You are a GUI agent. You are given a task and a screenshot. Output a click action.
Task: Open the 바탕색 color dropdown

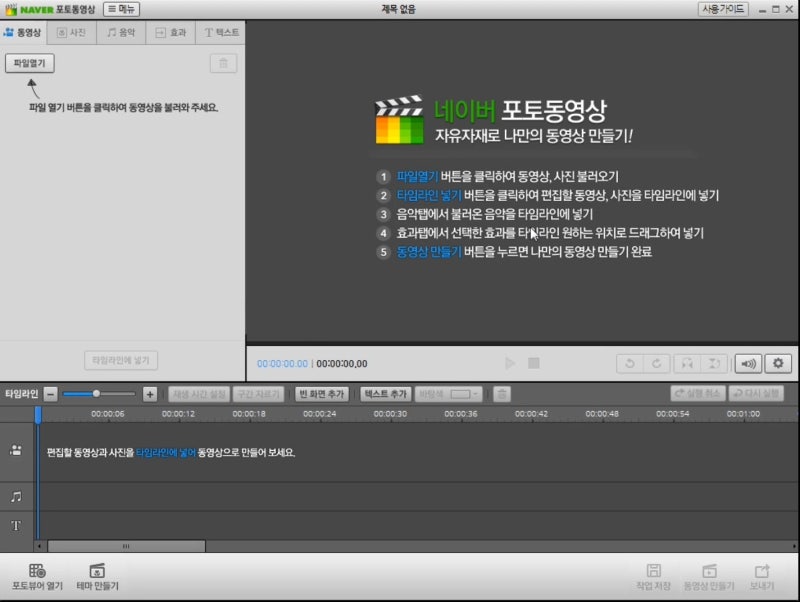[x=448, y=394]
